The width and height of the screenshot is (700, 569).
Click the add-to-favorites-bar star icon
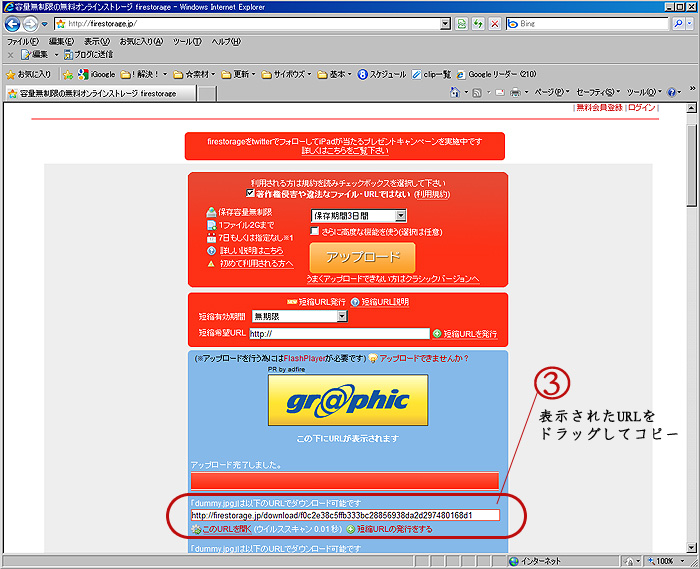pyautogui.click(x=68, y=75)
